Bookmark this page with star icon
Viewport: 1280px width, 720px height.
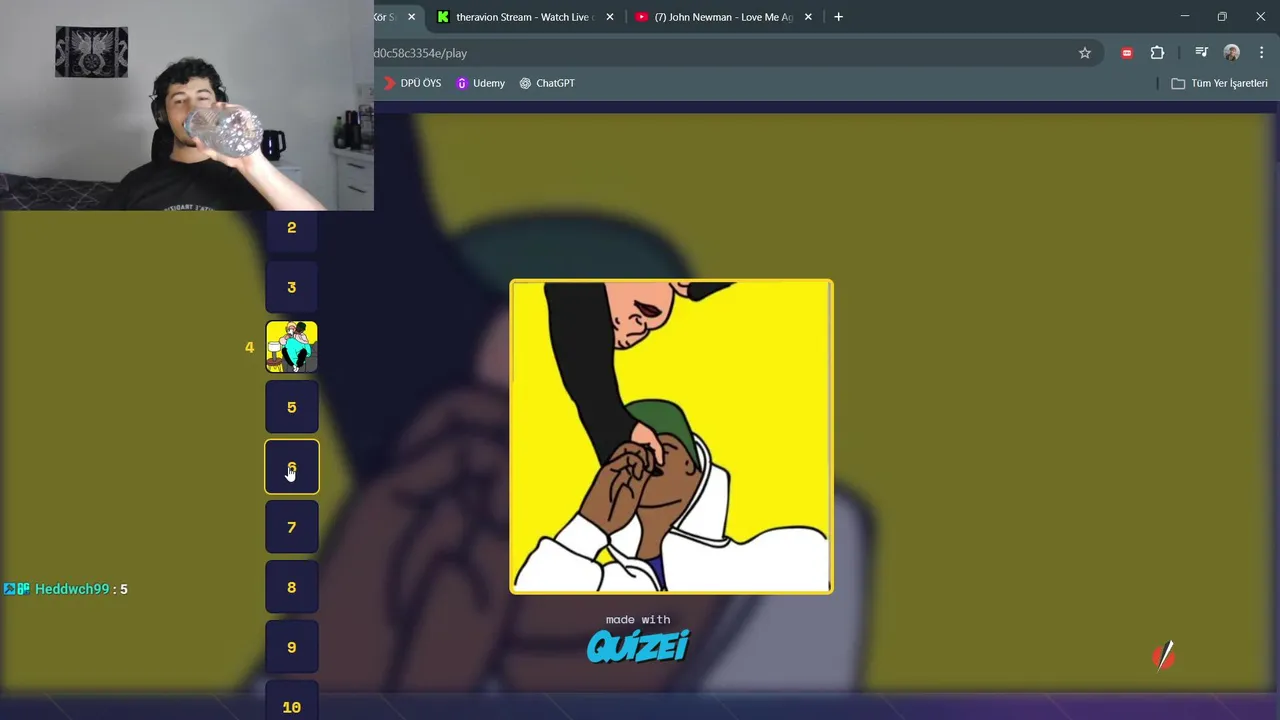[x=1085, y=53]
